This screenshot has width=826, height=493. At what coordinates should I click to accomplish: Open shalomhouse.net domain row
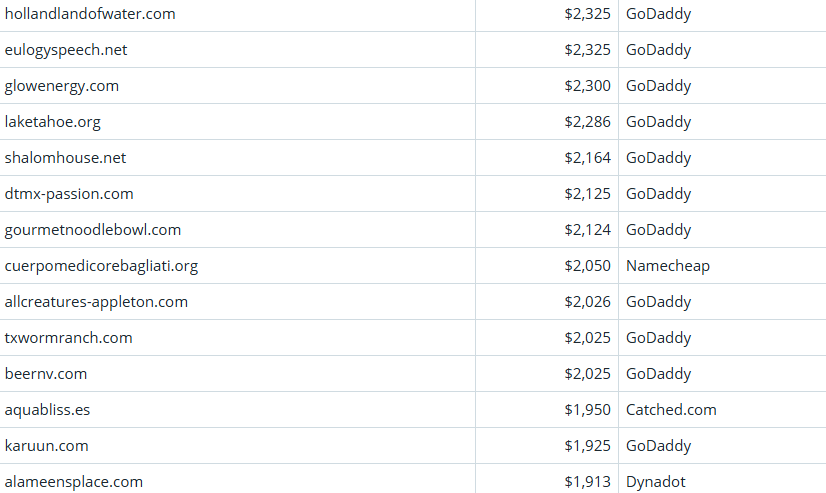66,158
